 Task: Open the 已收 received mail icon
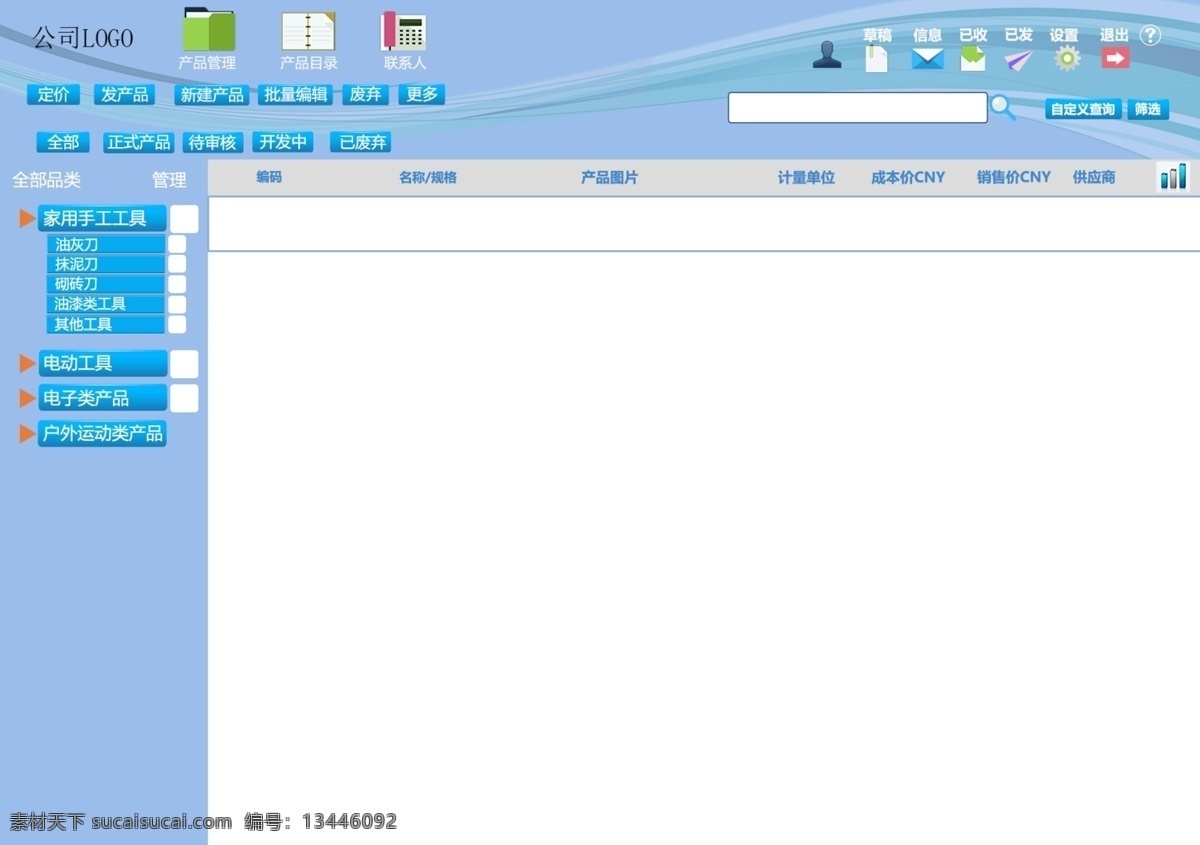(x=972, y=59)
